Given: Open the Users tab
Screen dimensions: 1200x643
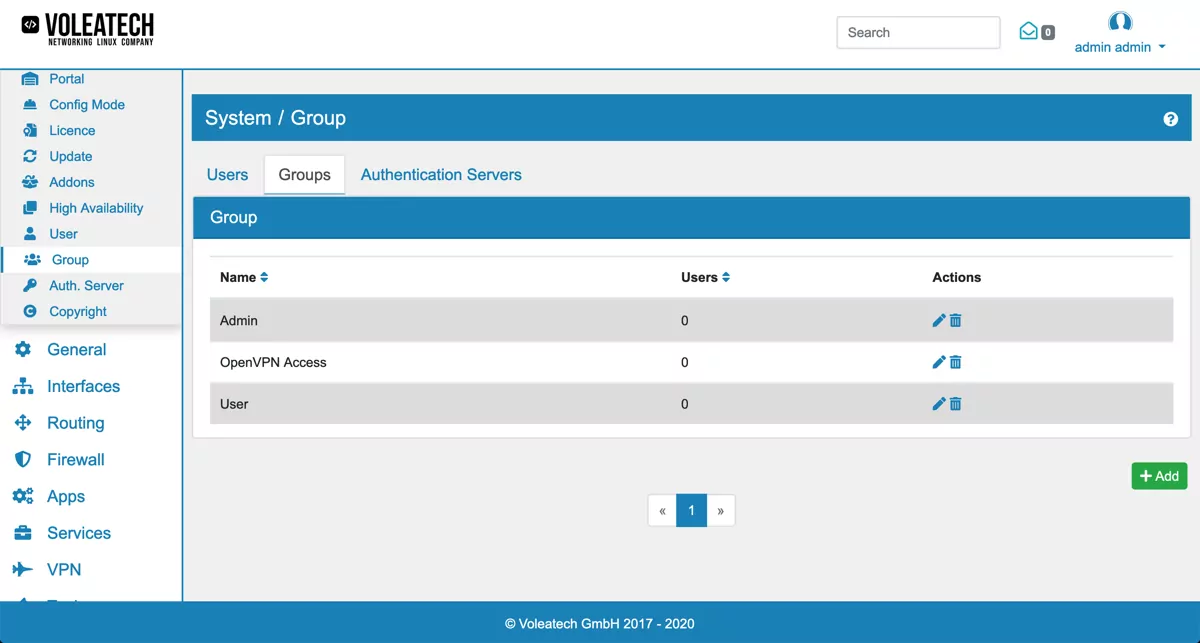Looking at the screenshot, I should coord(227,174).
